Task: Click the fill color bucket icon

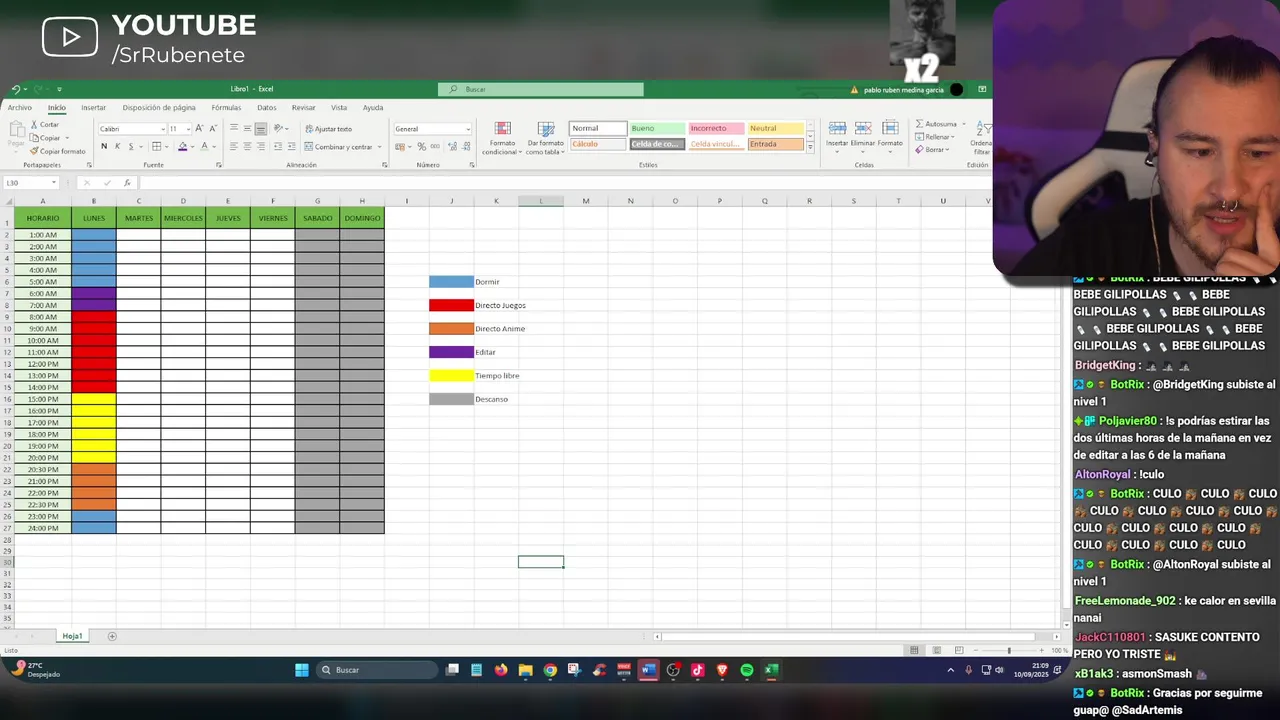Action: pos(182,147)
